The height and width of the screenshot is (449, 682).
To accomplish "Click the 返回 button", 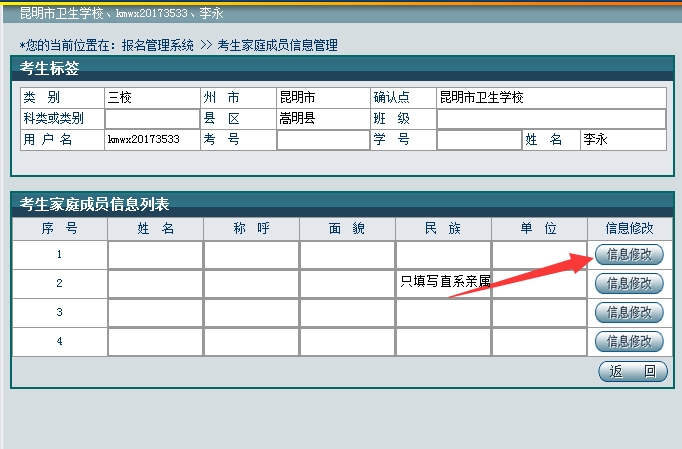I will pos(633,372).
